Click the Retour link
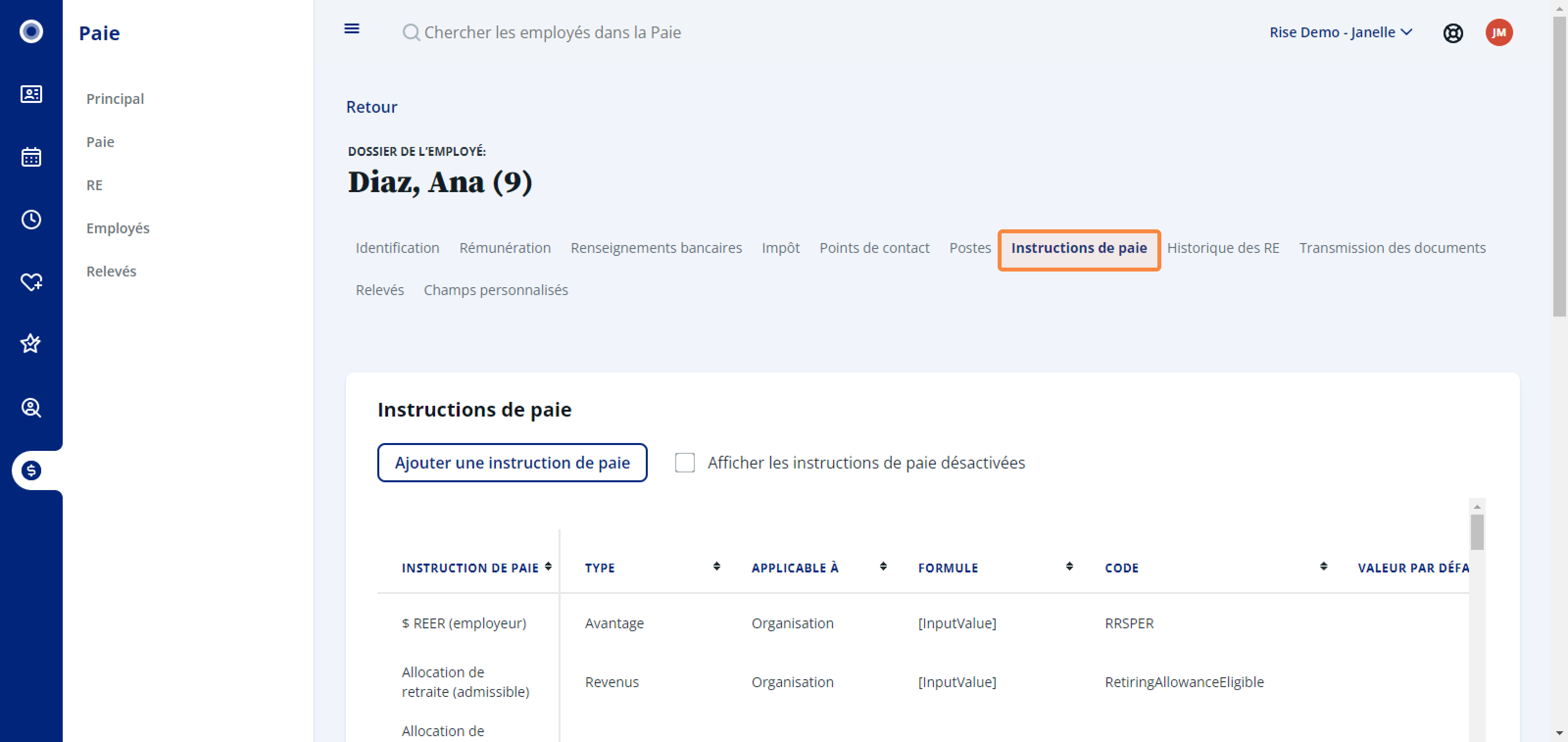 tap(371, 107)
